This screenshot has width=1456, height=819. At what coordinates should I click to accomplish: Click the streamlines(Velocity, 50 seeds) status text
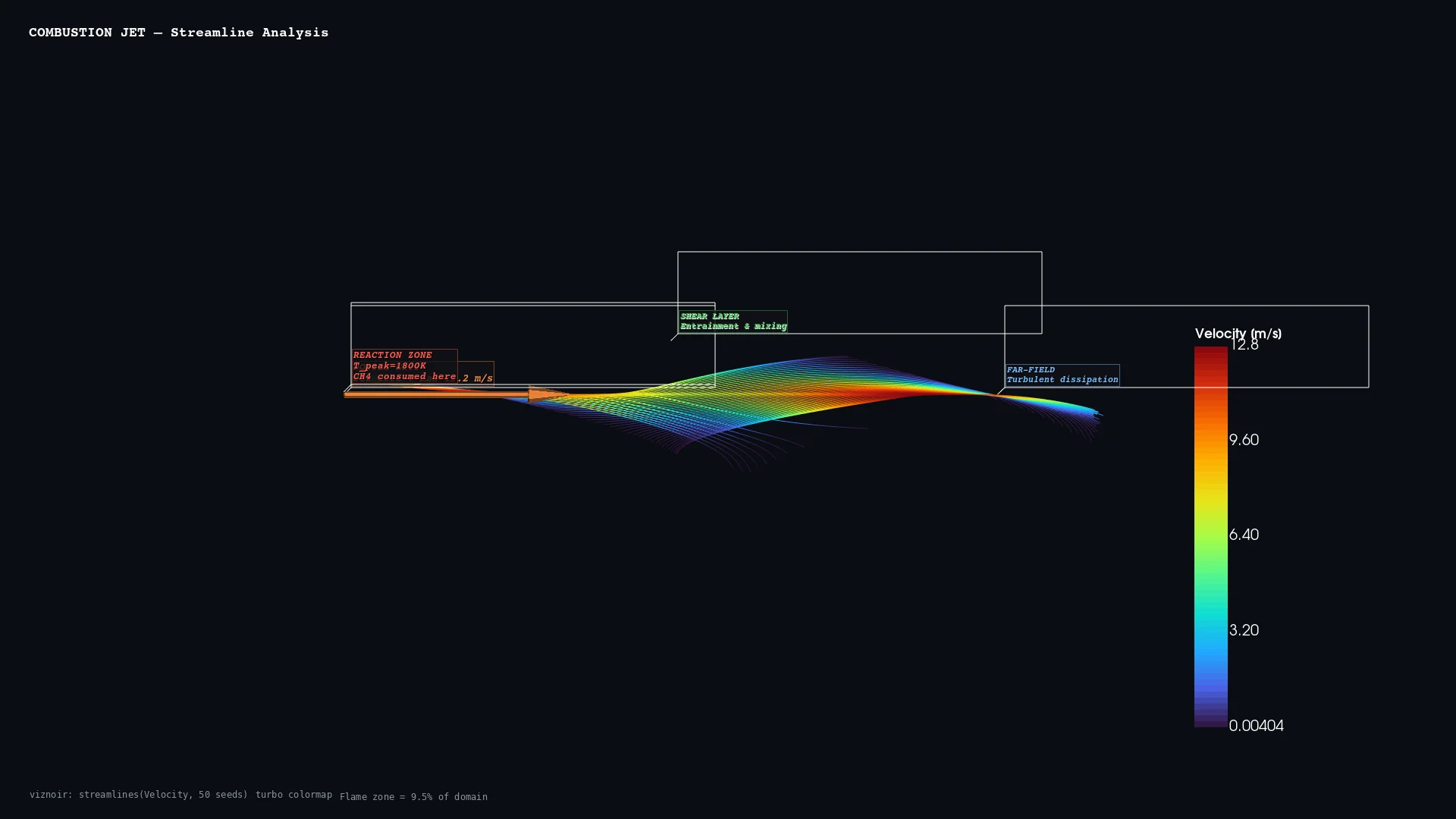pos(164,795)
